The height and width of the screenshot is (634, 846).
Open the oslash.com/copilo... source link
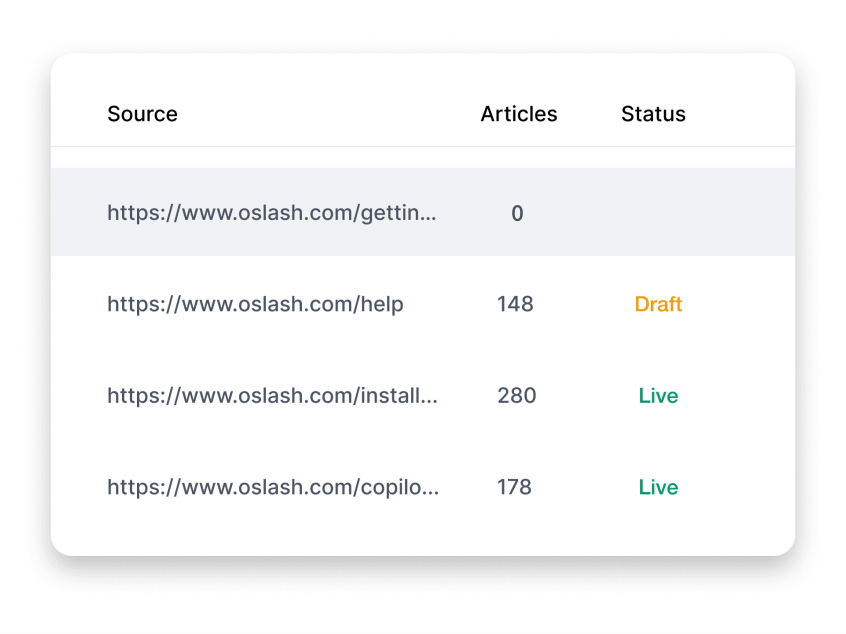coord(271,488)
